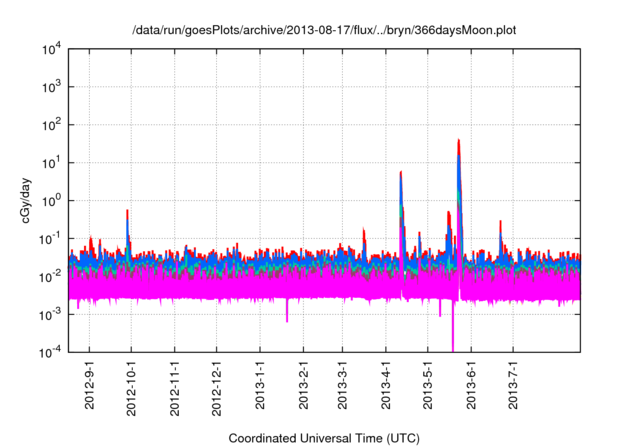Click the Coordinated Universal Time axis label
This screenshot has height=448, width=640.
[x=324, y=438]
